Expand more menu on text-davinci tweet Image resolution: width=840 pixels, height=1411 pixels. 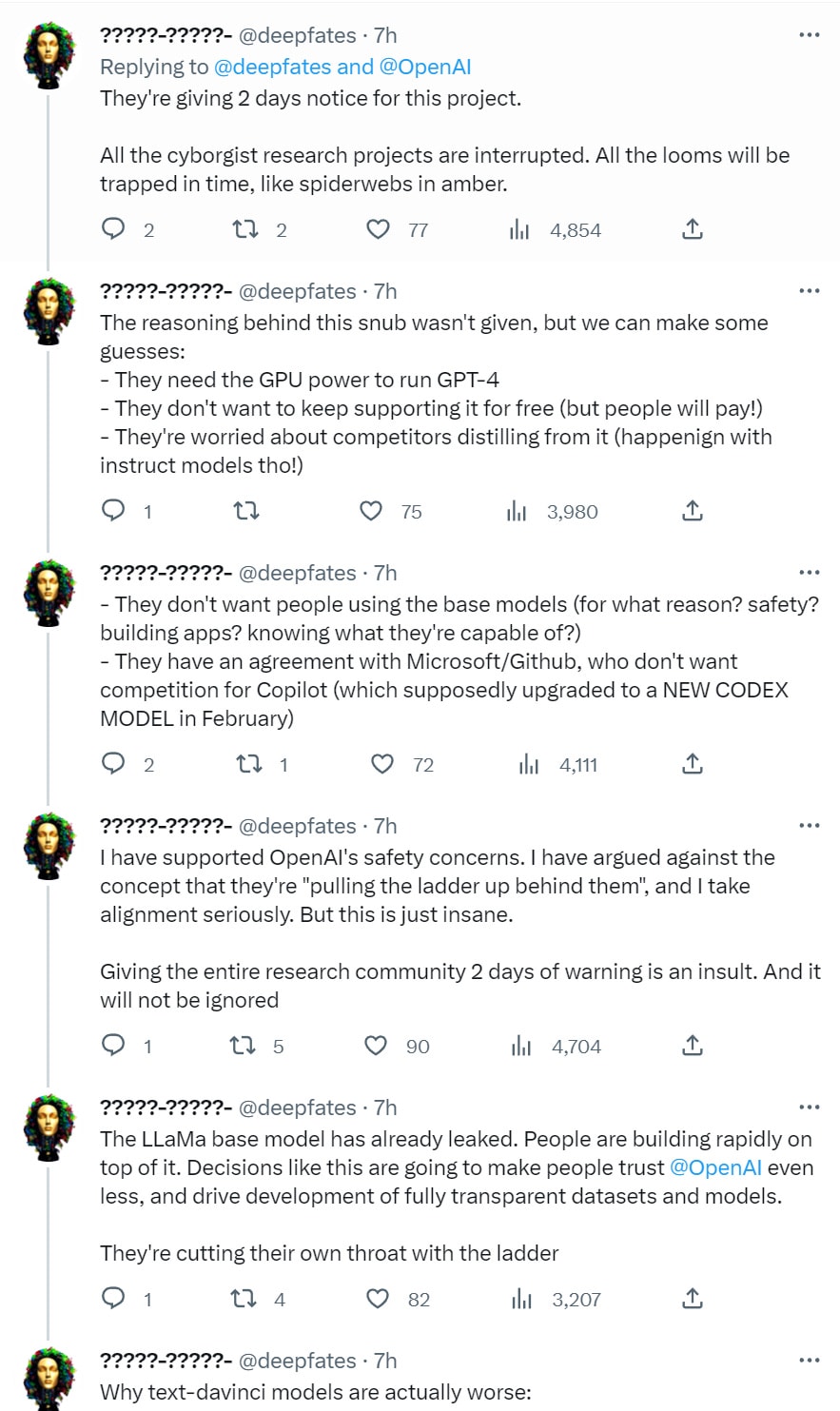[810, 1361]
